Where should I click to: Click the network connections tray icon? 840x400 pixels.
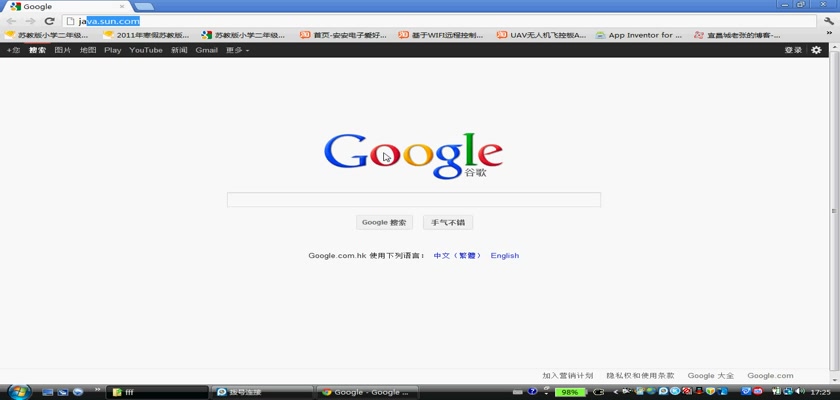(x=788, y=391)
